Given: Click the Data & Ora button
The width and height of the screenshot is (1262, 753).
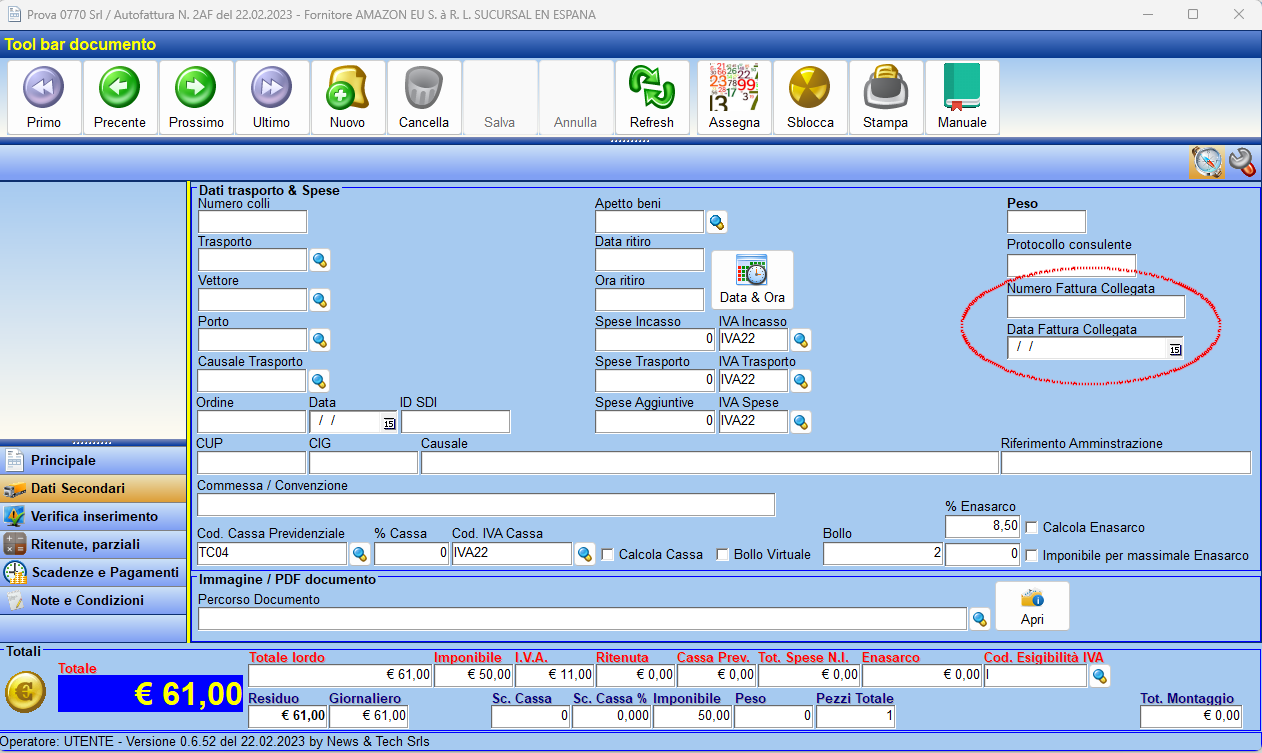Looking at the screenshot, I should click(x=752, y=280).
